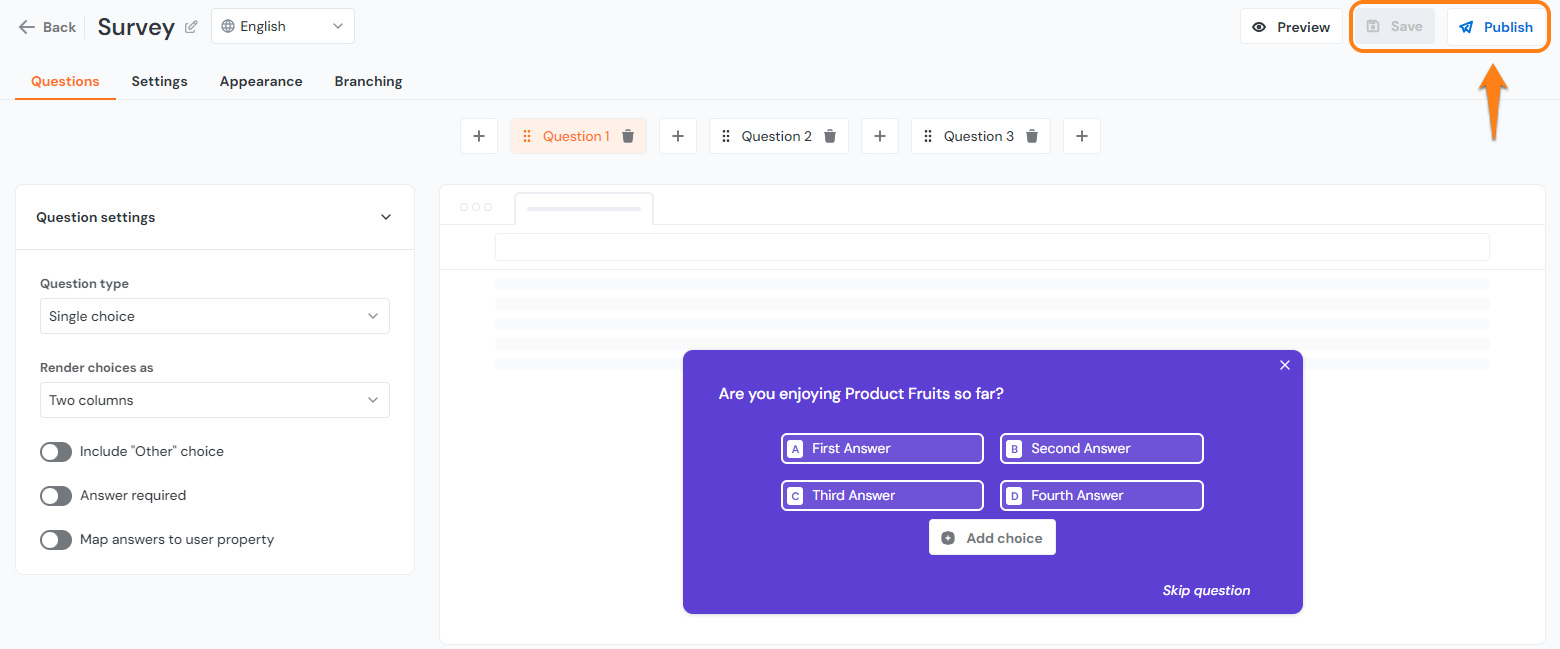The width and height of the screenshot is (1560, 649).
Task: Click the Skip question link in the survey
Action: [1206, 590]
